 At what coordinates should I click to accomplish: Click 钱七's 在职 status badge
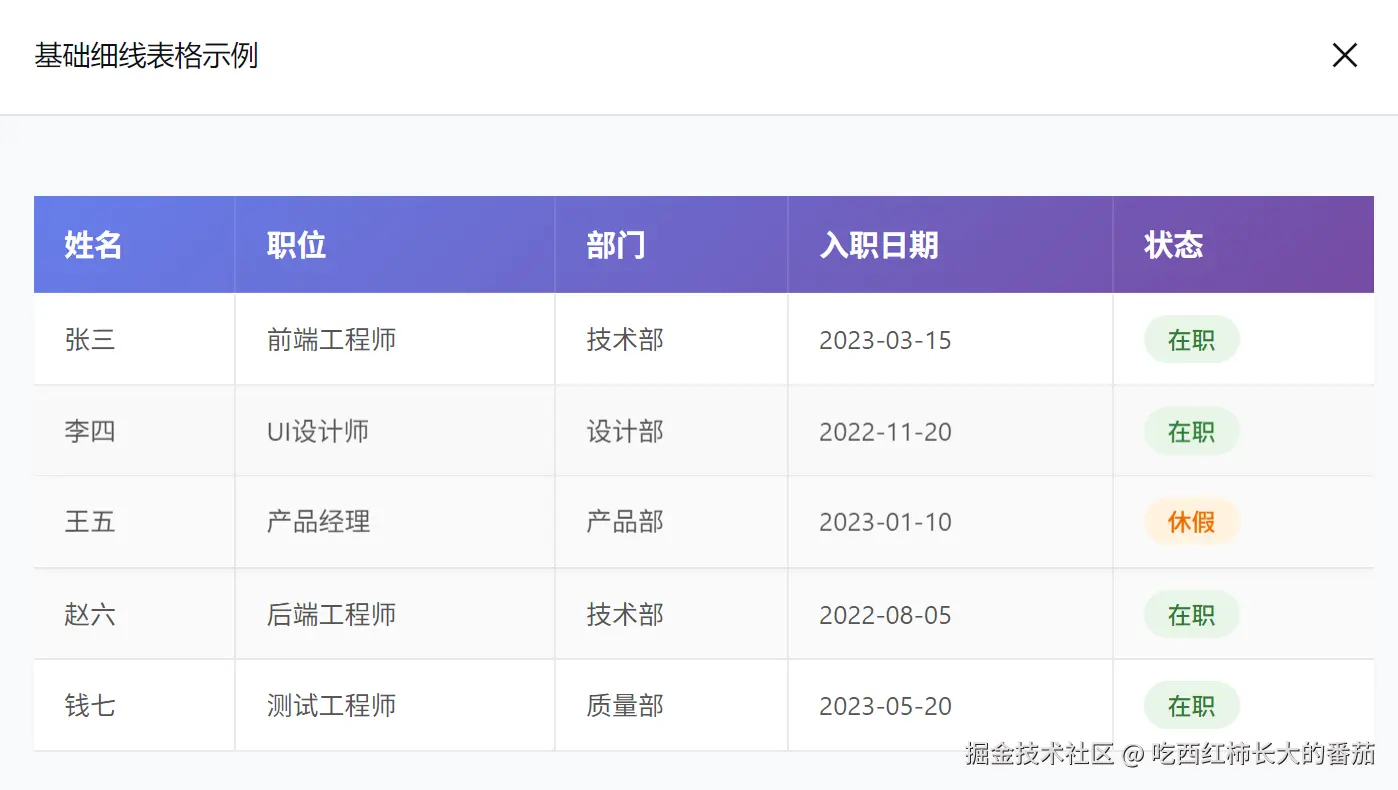1191,705
